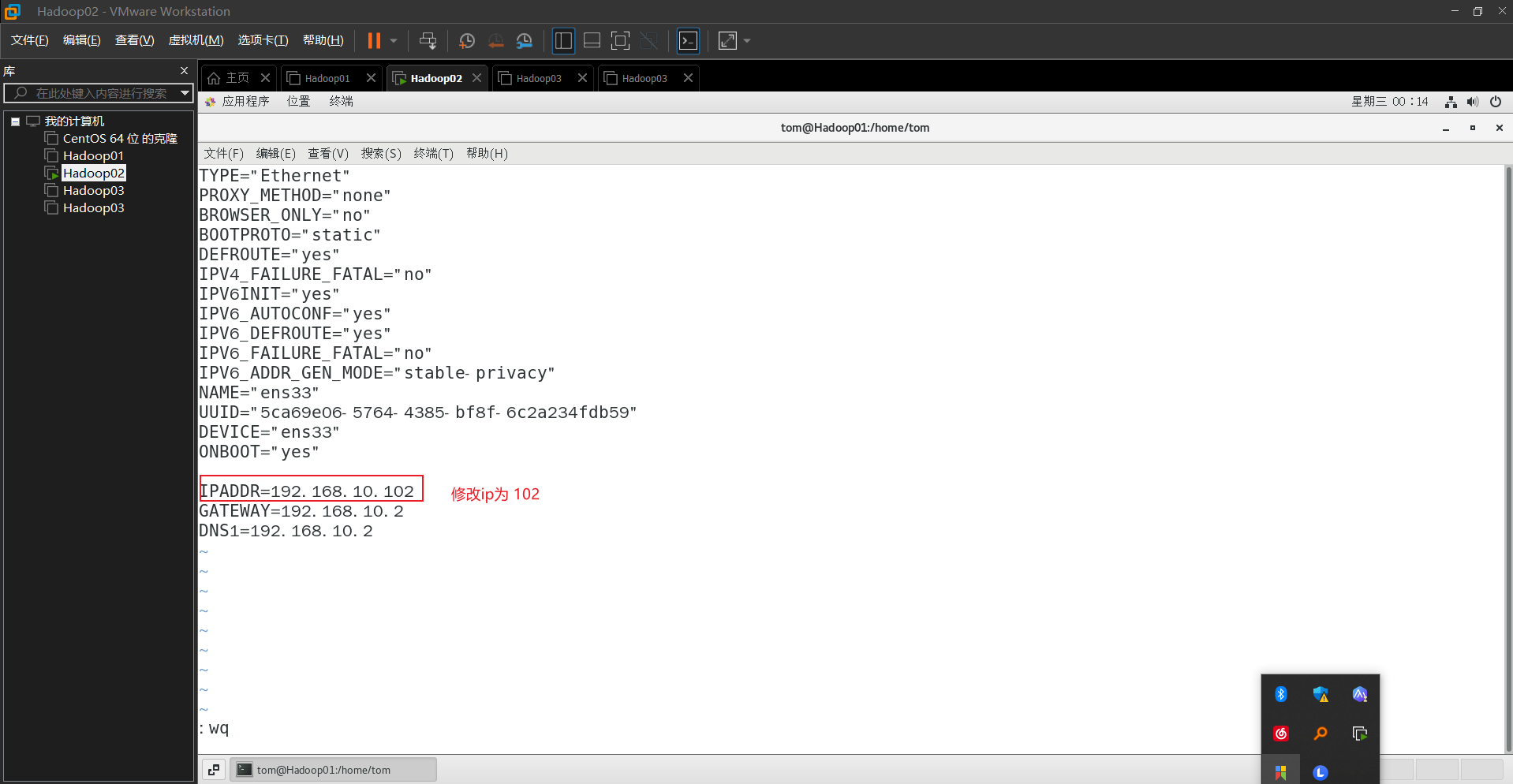Select Hadoop01 in the library tree
Image resolution: width=1513 pixels, height=784 pixels.
[93, 156]
